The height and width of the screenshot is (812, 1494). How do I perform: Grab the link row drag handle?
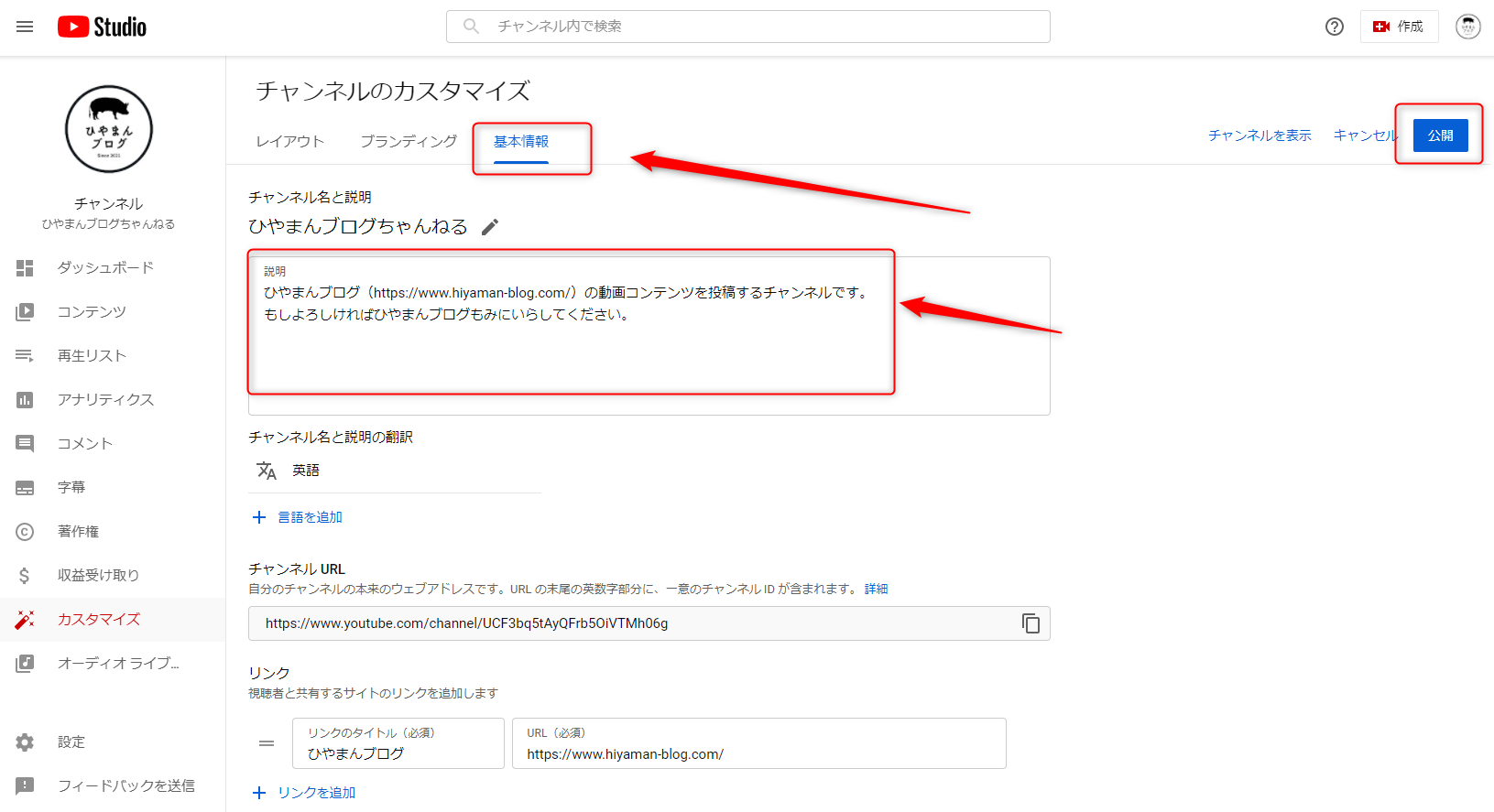(x=267, y=743)
